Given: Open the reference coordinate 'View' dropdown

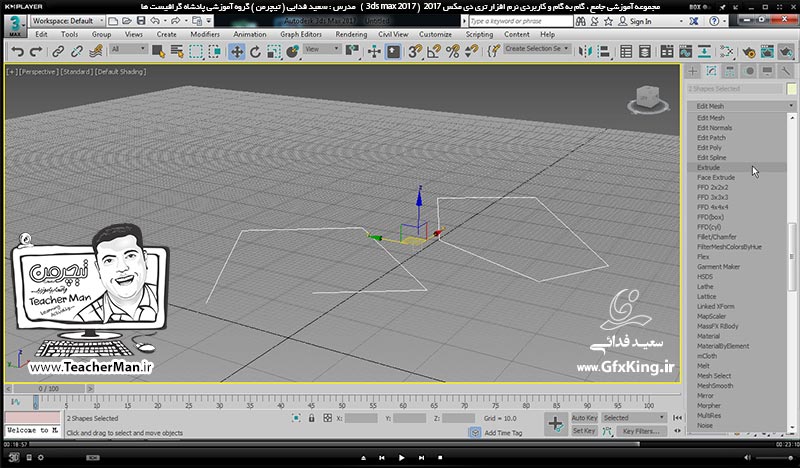Looking at the screenshot, I should tap(322, 49).
